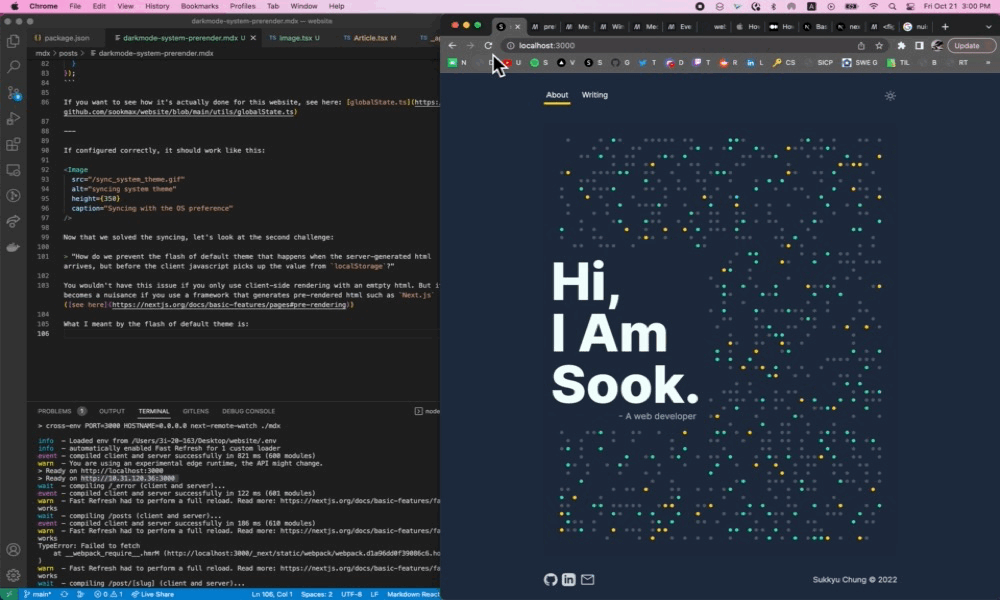Reload the localhost page
This screenshot has width=1000, height=600.
488,45
